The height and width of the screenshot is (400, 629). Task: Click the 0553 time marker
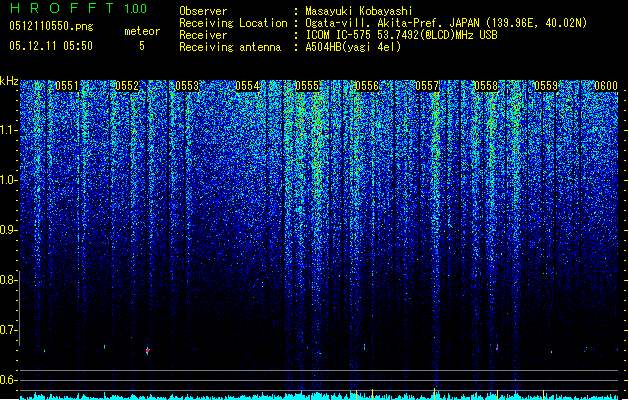tap(187, 86)
